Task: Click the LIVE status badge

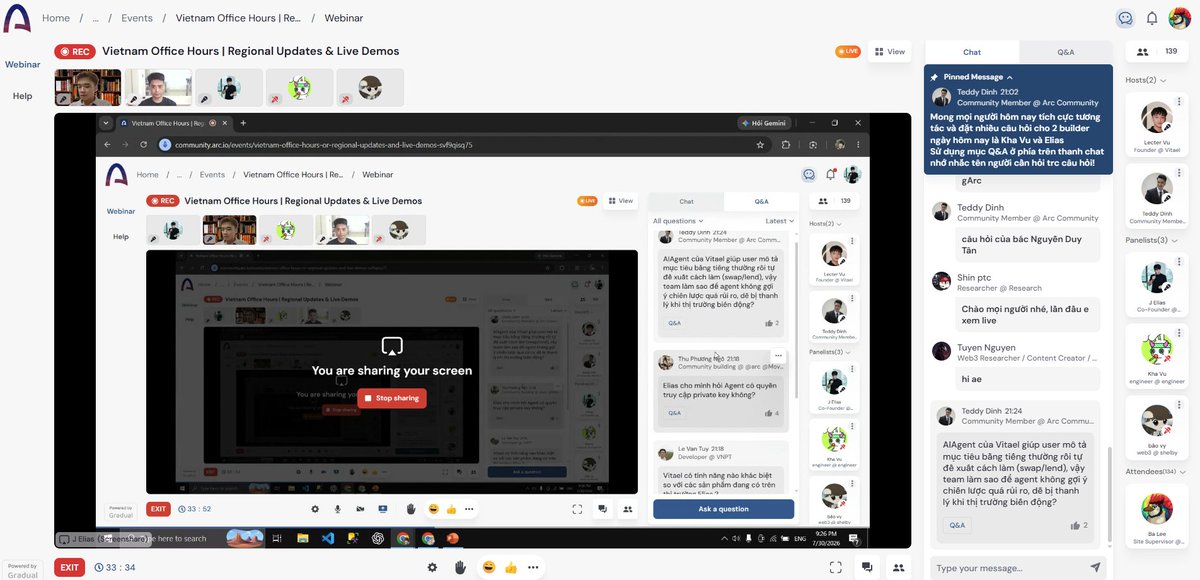Action: point(847,52)
